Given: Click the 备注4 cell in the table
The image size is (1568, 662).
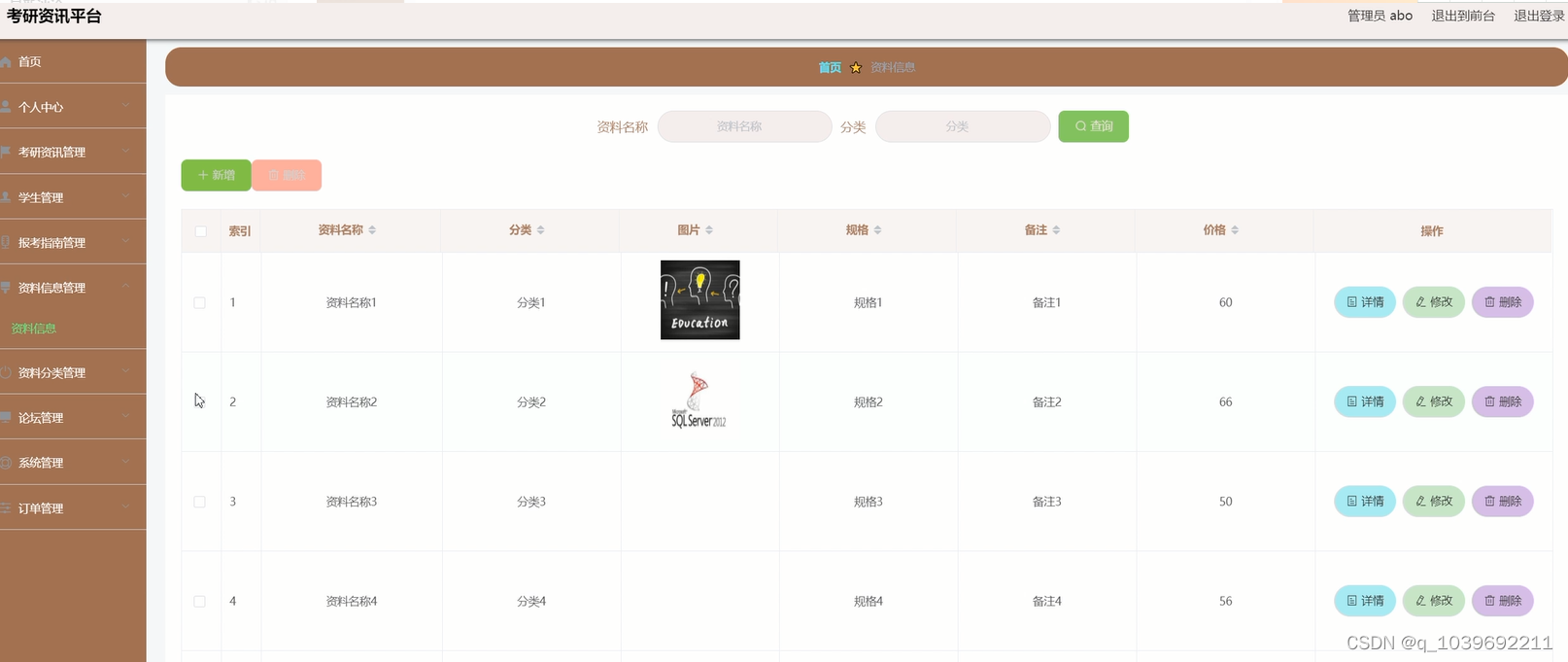Looking at the screenshot, I should [x=1047, y=602].
